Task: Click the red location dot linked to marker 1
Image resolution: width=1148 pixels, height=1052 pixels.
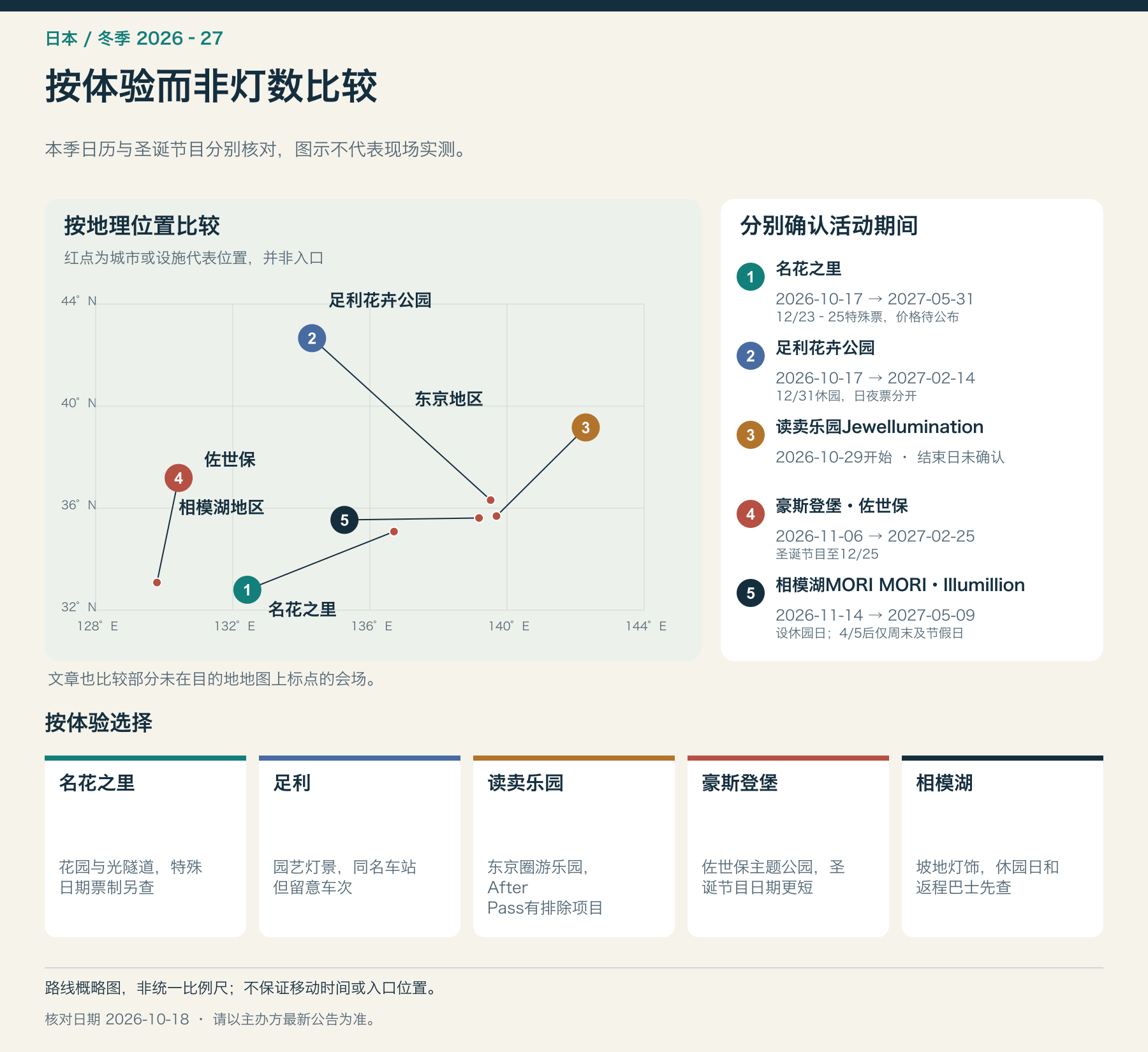Action: [x=394, y=532]
